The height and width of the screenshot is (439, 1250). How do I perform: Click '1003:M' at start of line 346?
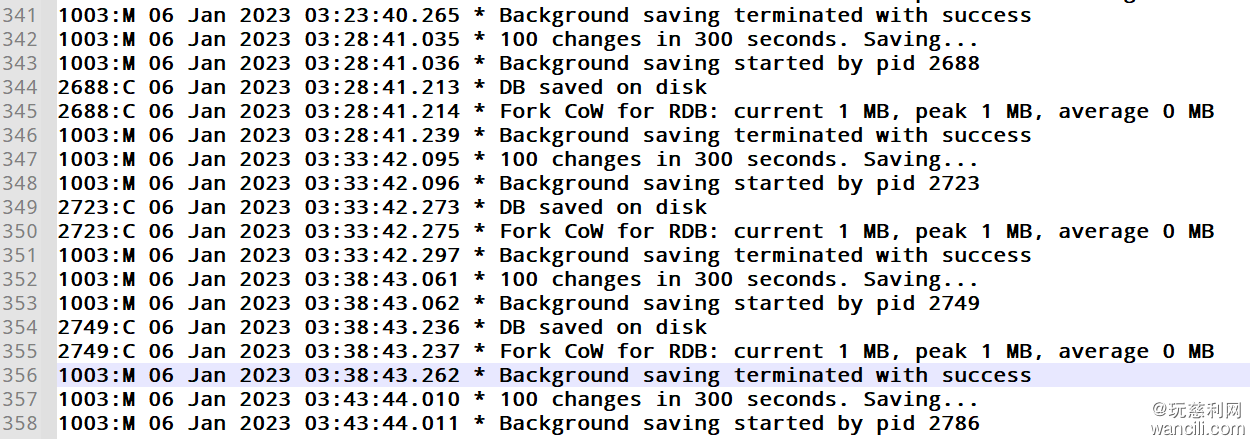click(x=96, y=136)
